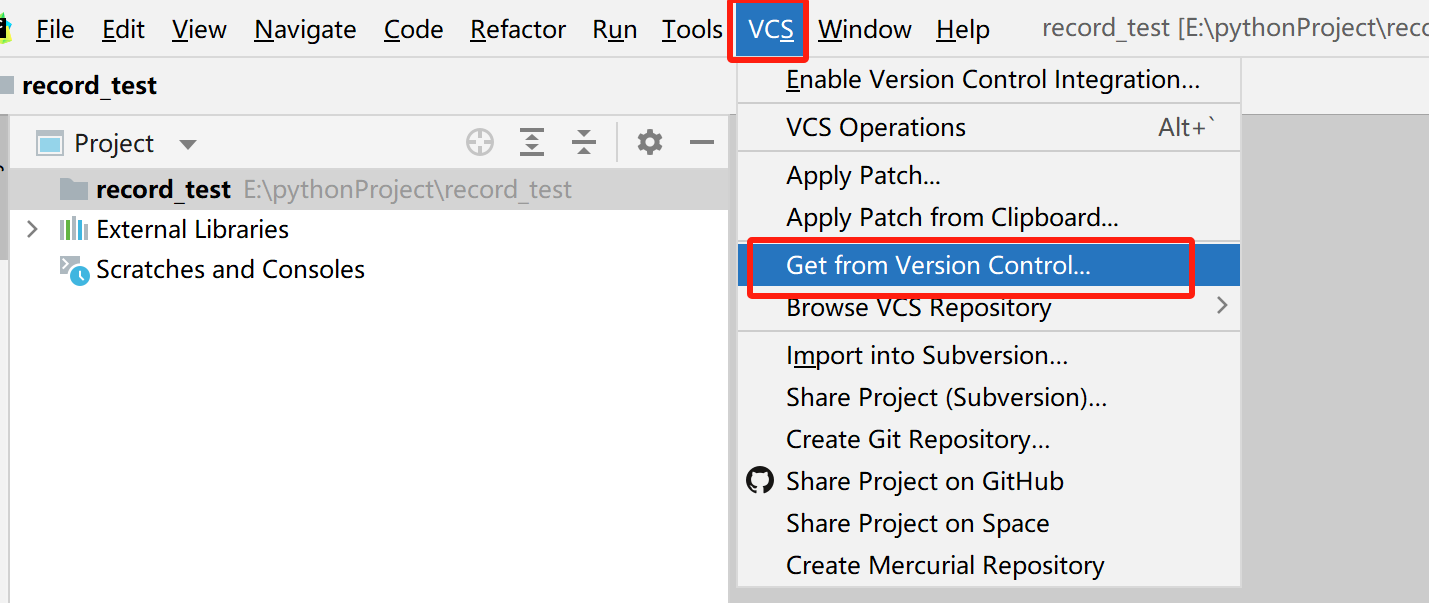Image resolution: width=1429 pixels, height=603 pixels.
Task: Click the Scratches and Consoles clock icon
Action: [74, 270]
